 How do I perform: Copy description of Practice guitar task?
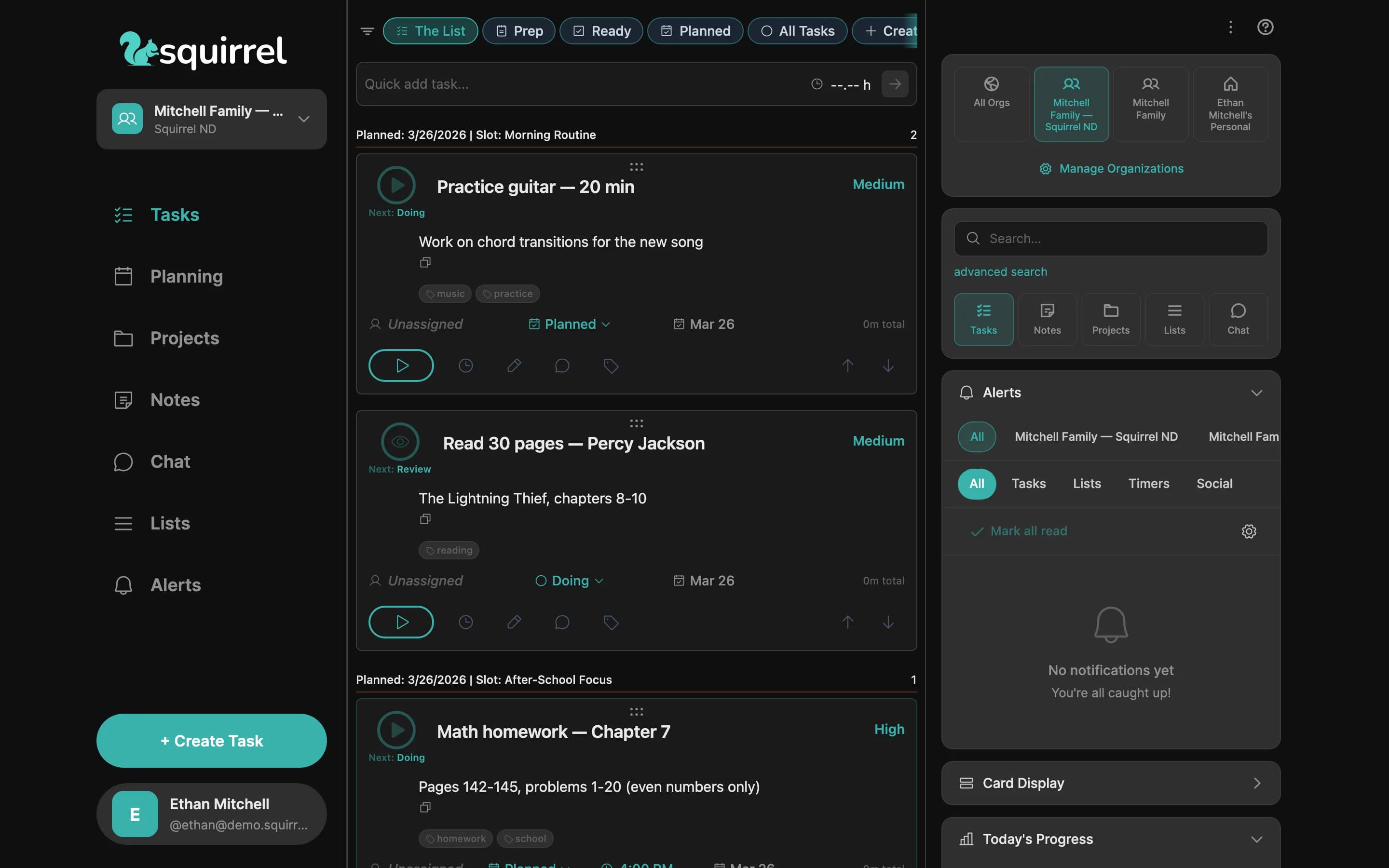(x=425, y=262)
